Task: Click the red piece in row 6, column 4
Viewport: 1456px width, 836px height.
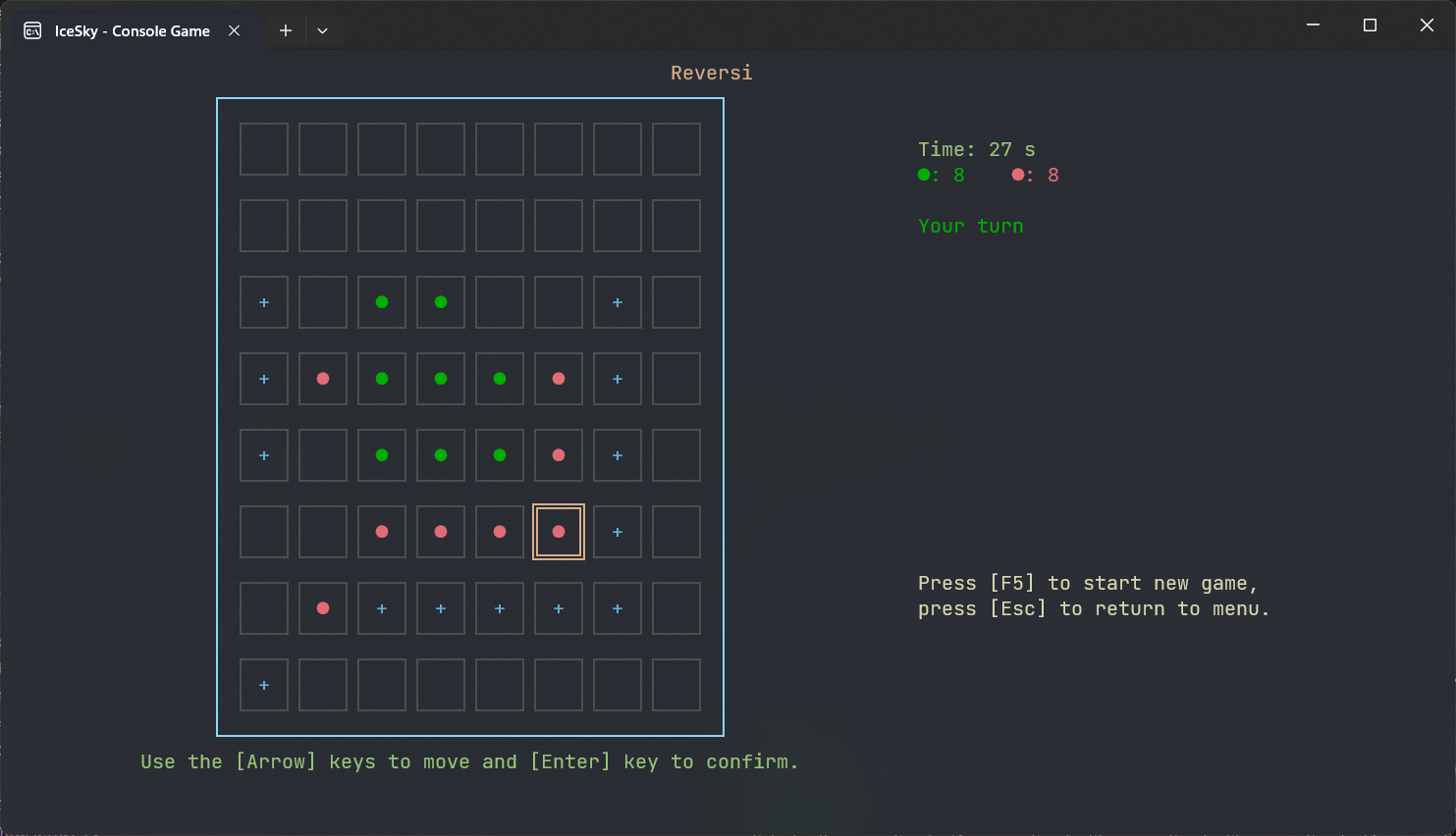Action: [x=441, y=532]
